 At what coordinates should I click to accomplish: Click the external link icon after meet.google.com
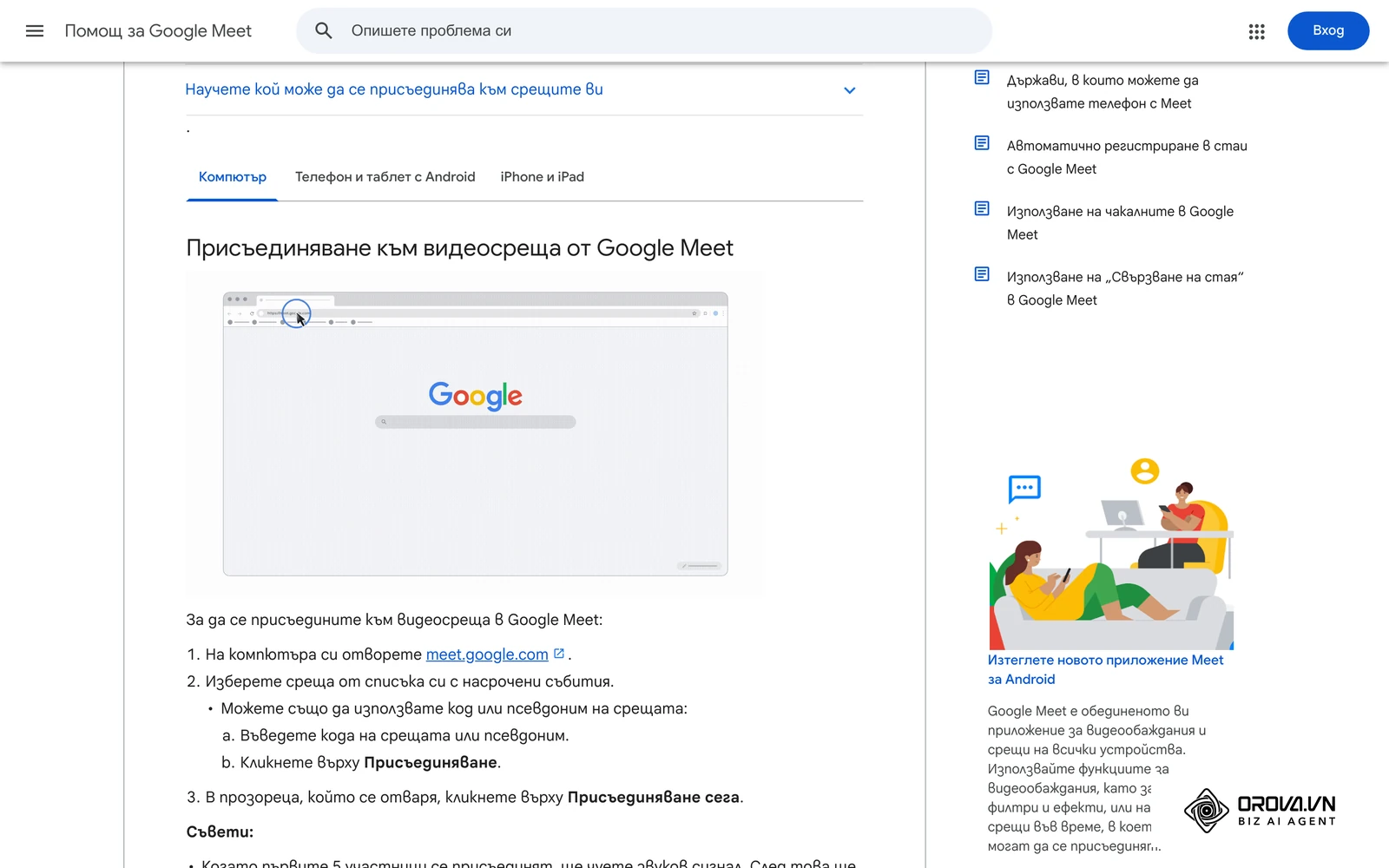[x=559, y=654]
